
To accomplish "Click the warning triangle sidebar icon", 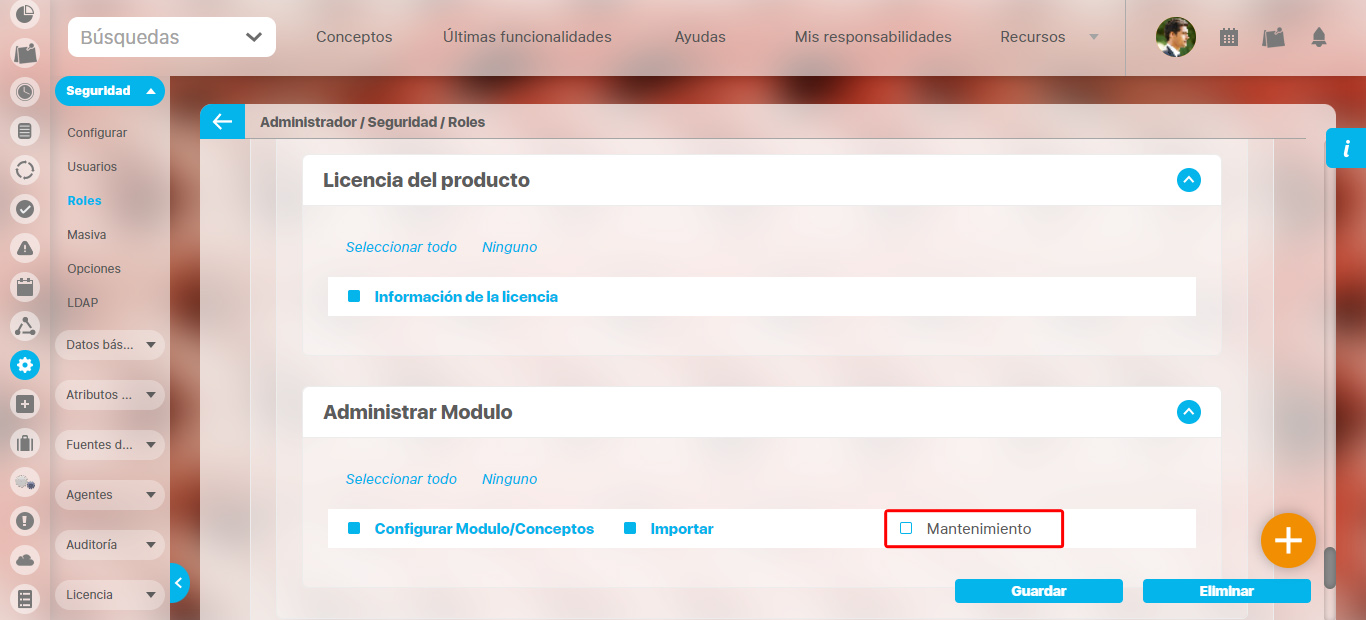I will click(x=25, y=248).
